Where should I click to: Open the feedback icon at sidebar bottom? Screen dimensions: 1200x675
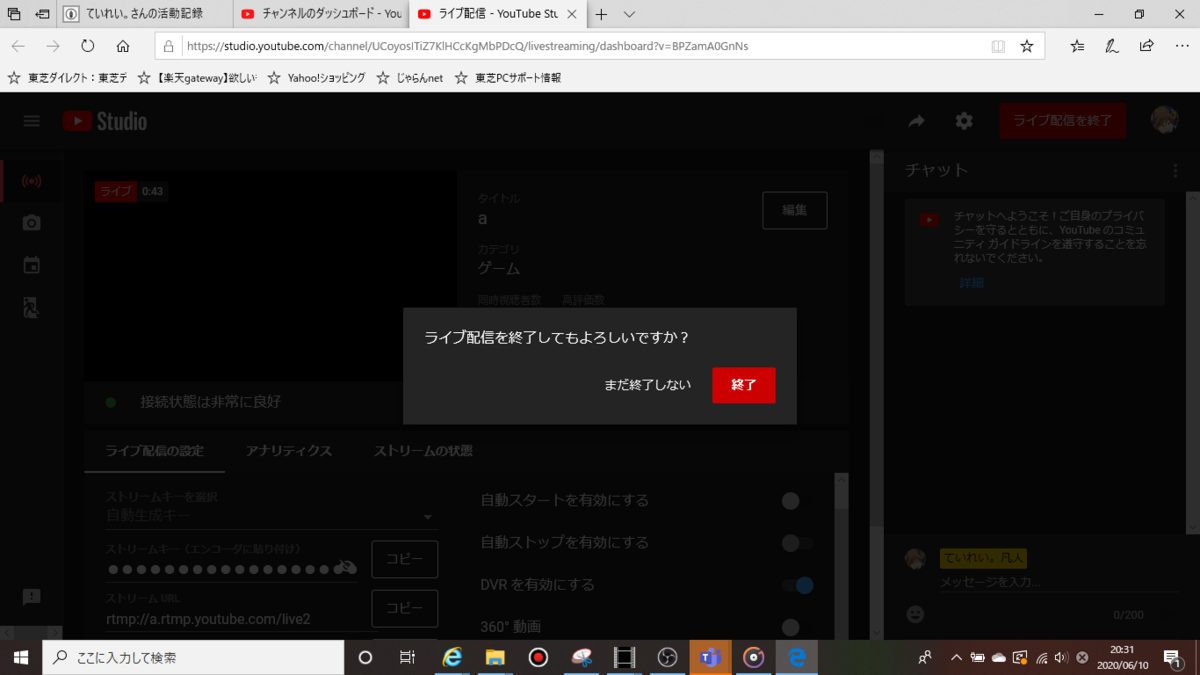[31, 597]
